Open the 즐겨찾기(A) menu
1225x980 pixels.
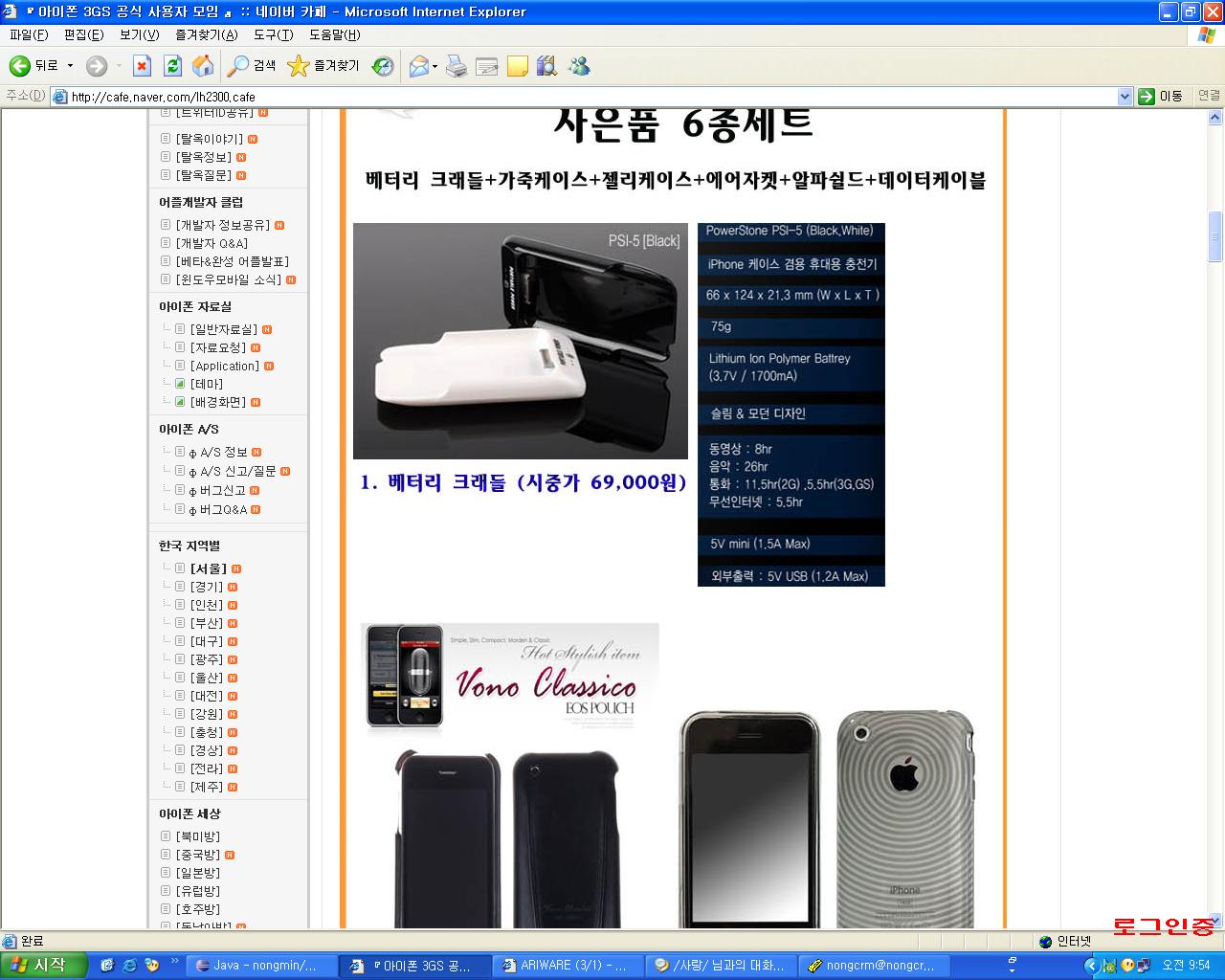(x=206, y=34)
